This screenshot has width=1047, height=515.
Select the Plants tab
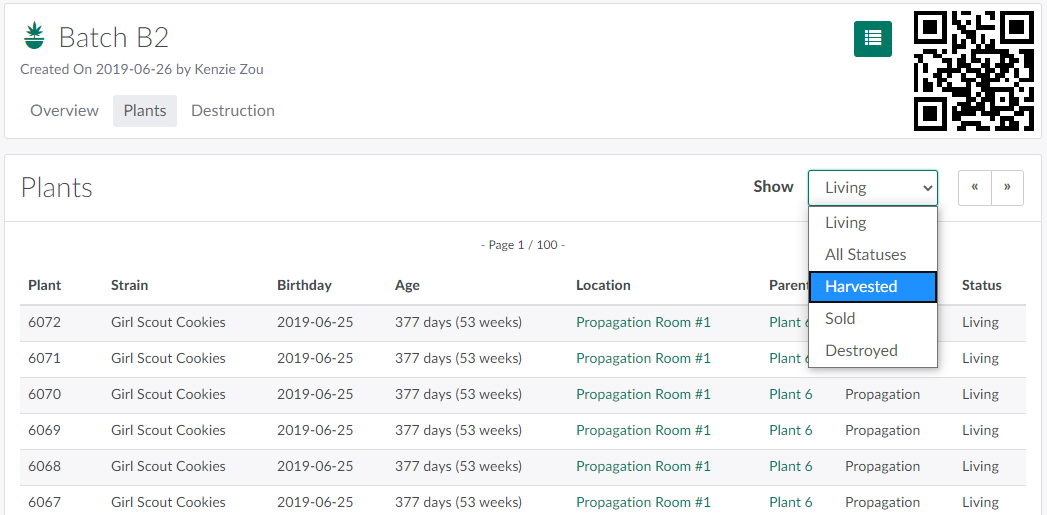pyautogui.click(x=145, y=111)
